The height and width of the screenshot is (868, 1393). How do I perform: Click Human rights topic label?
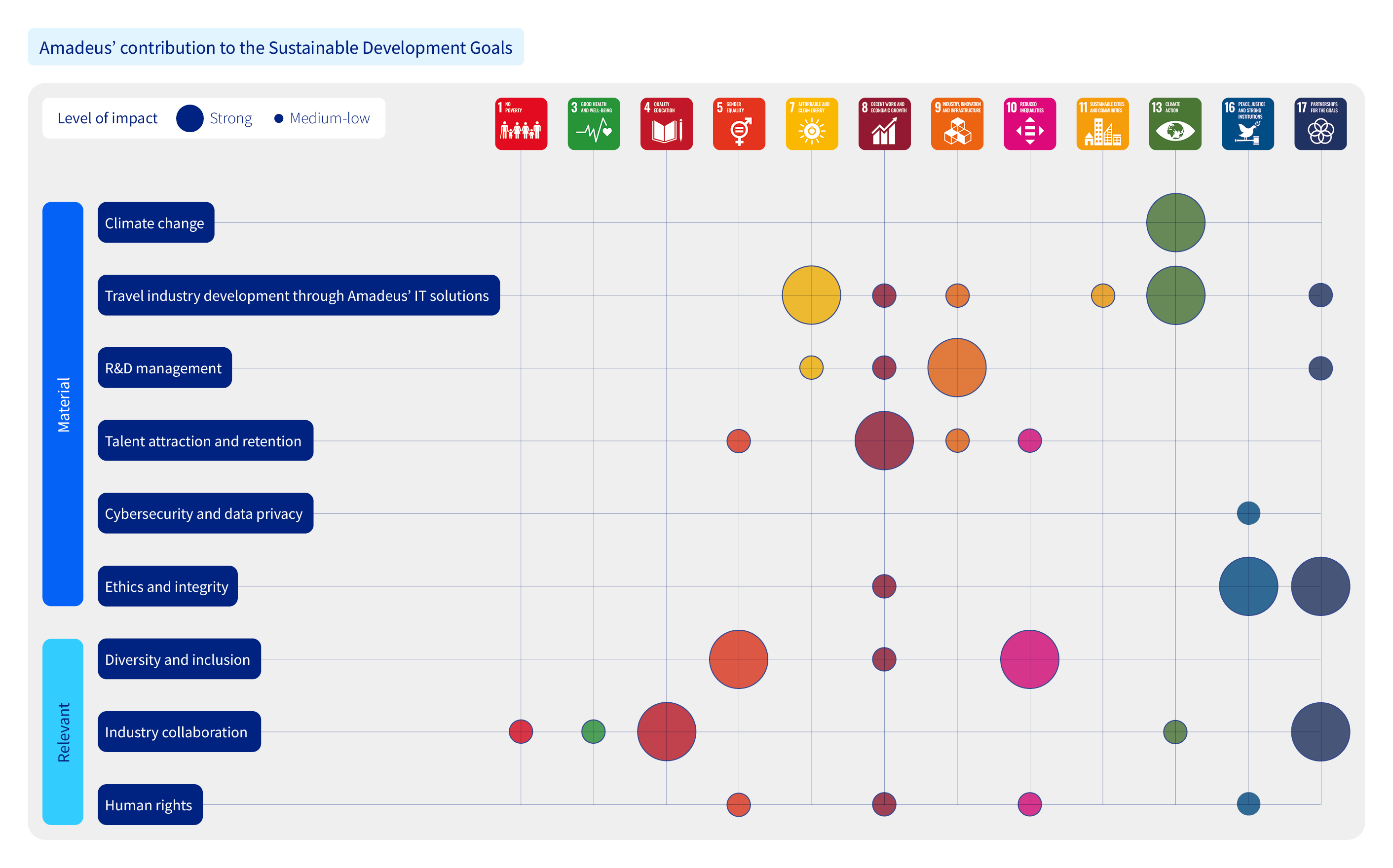coord(150,804)
